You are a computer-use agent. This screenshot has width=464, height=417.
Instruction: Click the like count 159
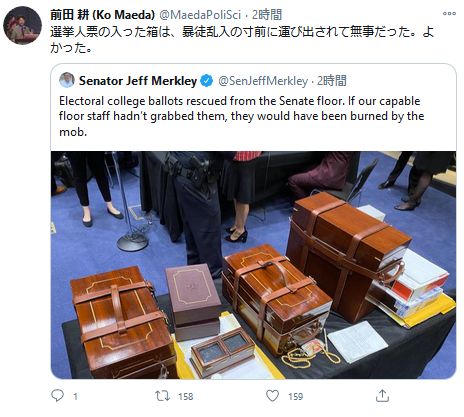(x=296, y=396)
